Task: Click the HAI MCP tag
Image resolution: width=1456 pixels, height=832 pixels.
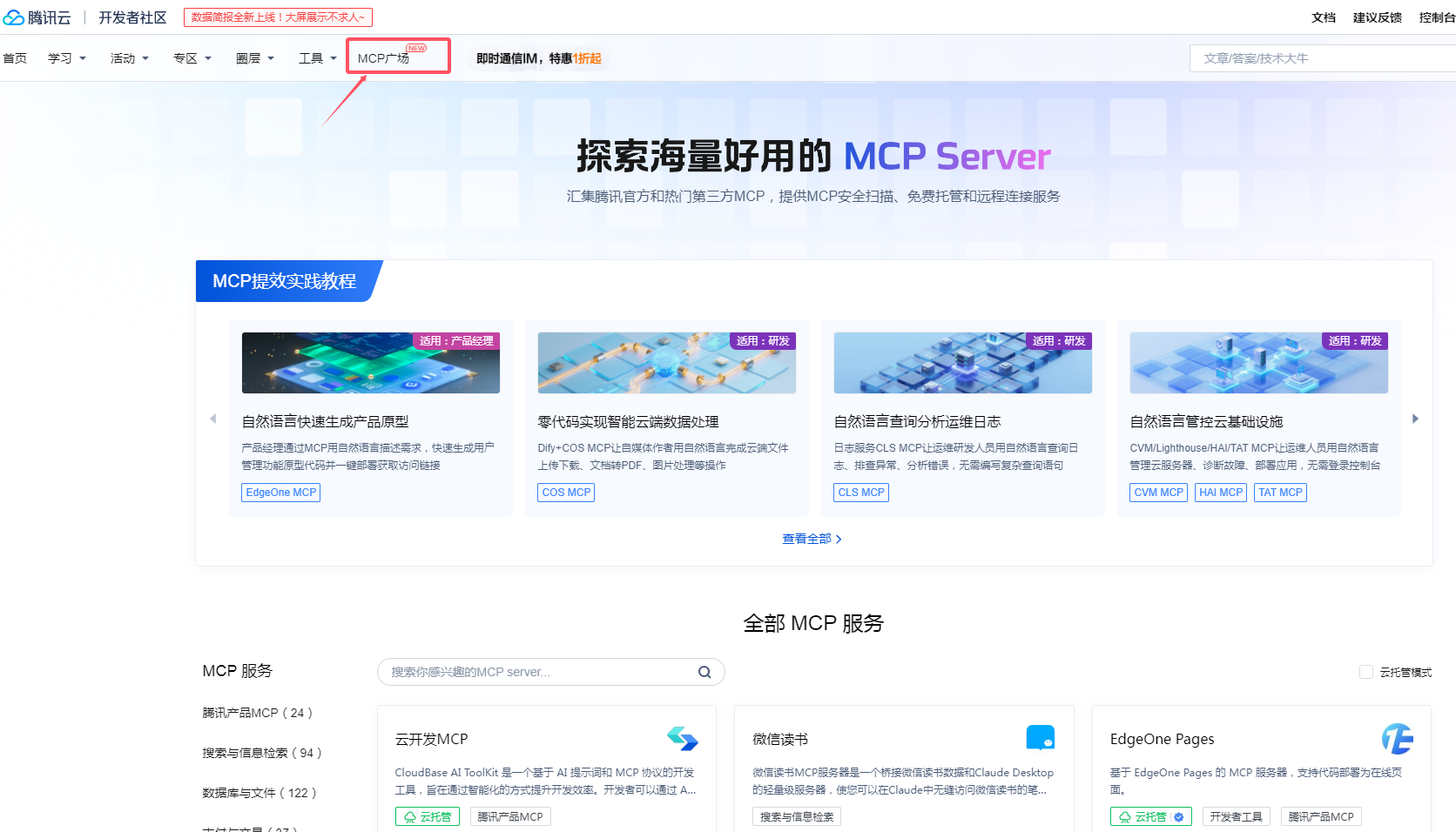Action: pyautogui.click(x=1221, y=493)
